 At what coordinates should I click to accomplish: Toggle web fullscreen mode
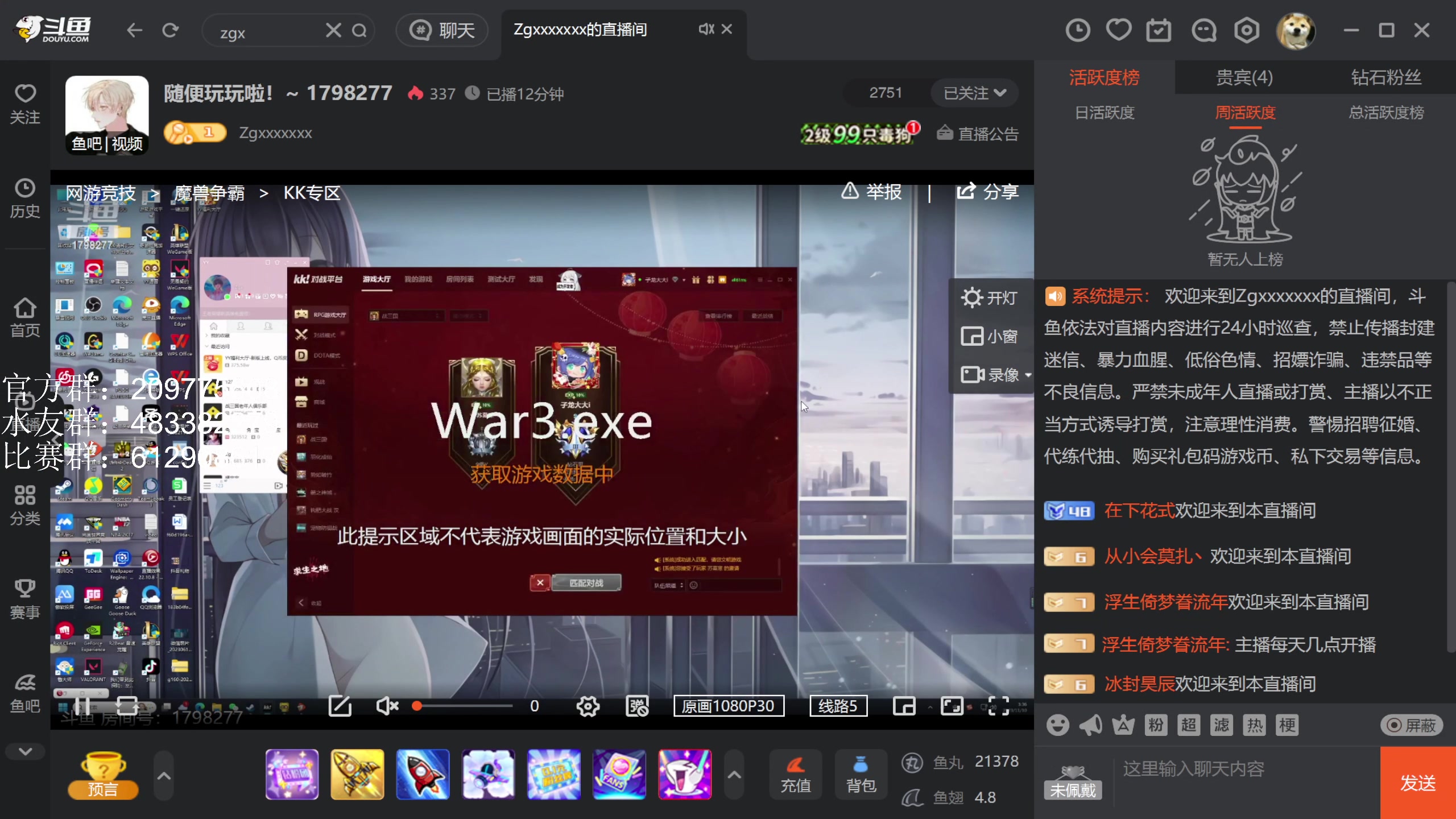tap(952, 706)
